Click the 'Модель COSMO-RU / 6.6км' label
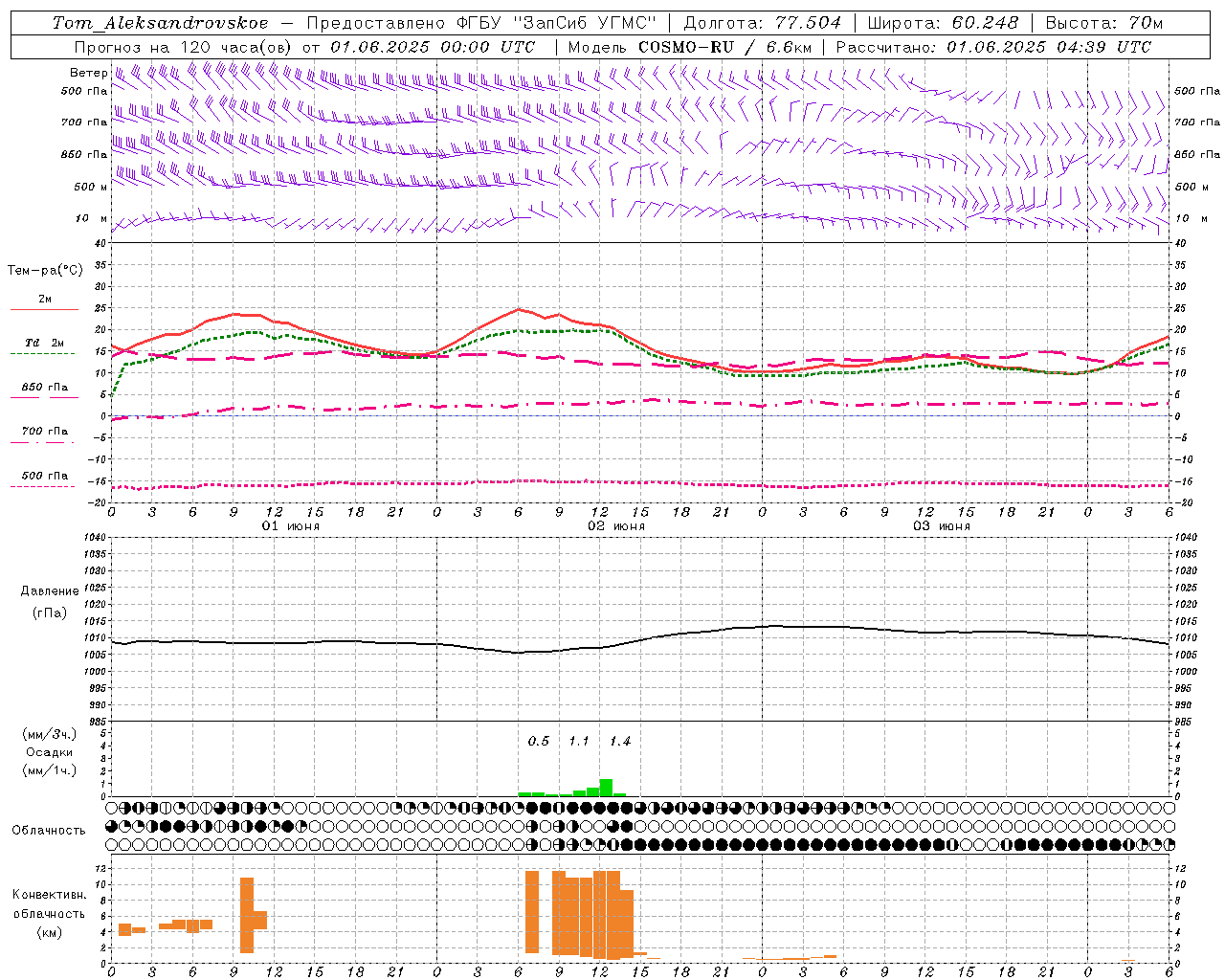Screen dimensions: 1225x980 690,47
